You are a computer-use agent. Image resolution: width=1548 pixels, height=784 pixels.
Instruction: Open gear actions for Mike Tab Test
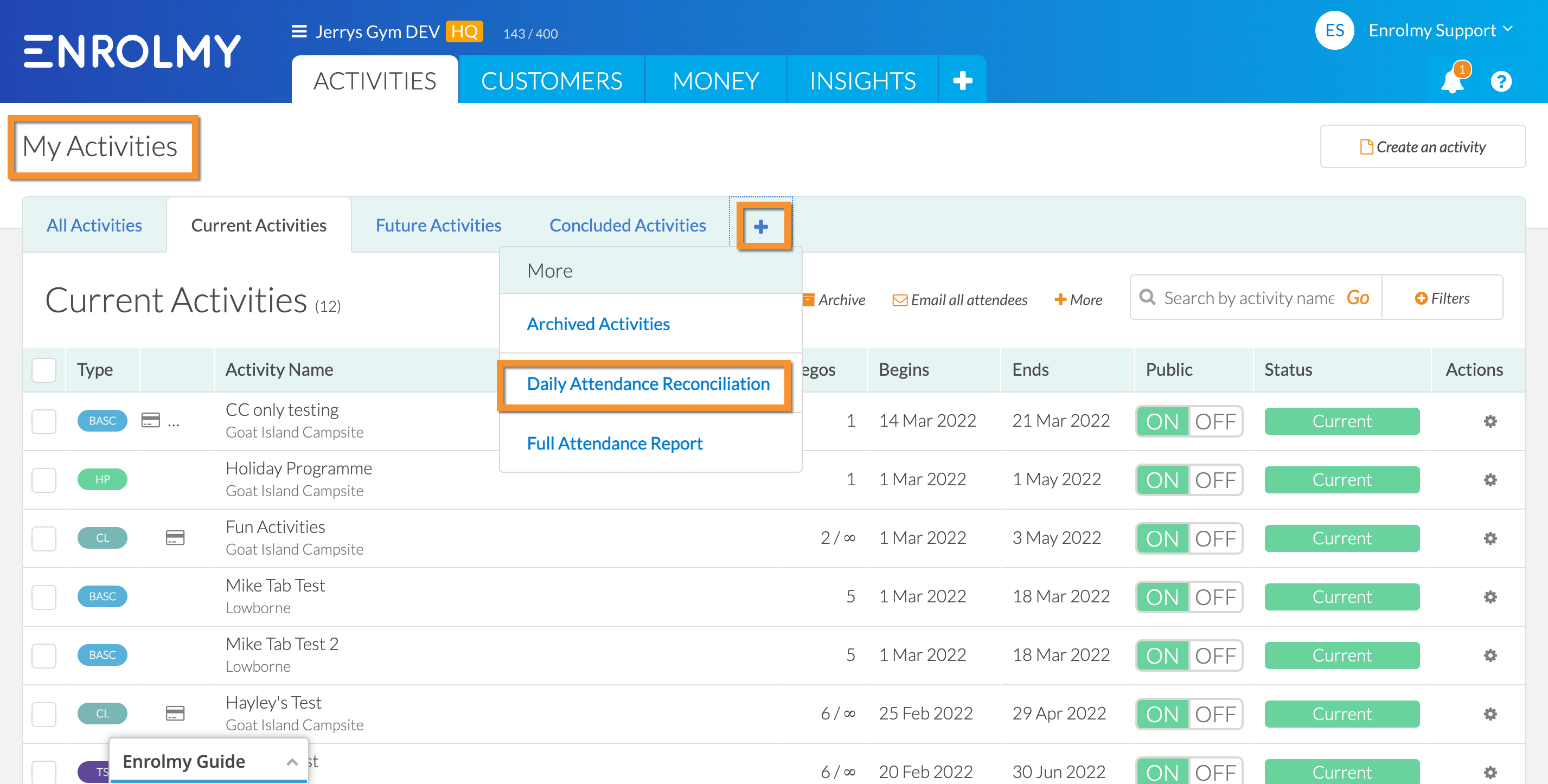[x=1490, y=596]
